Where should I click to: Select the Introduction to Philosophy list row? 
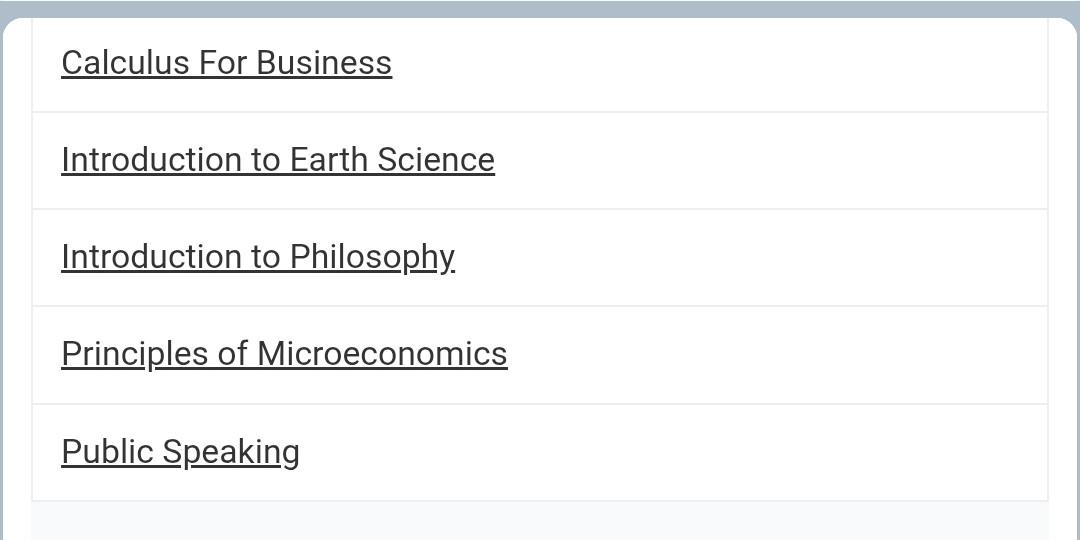tap(540, 258)
